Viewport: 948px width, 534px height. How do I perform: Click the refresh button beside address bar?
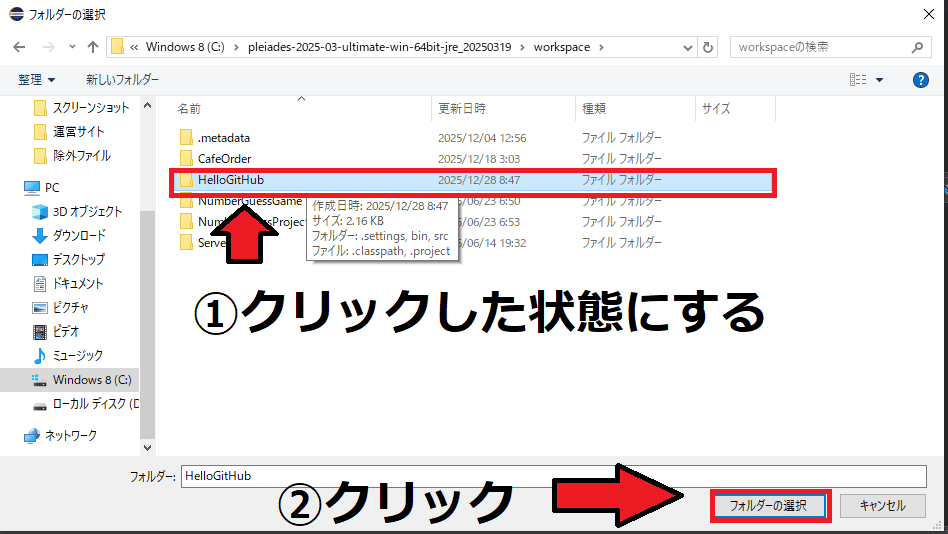(x=708, y=47)
